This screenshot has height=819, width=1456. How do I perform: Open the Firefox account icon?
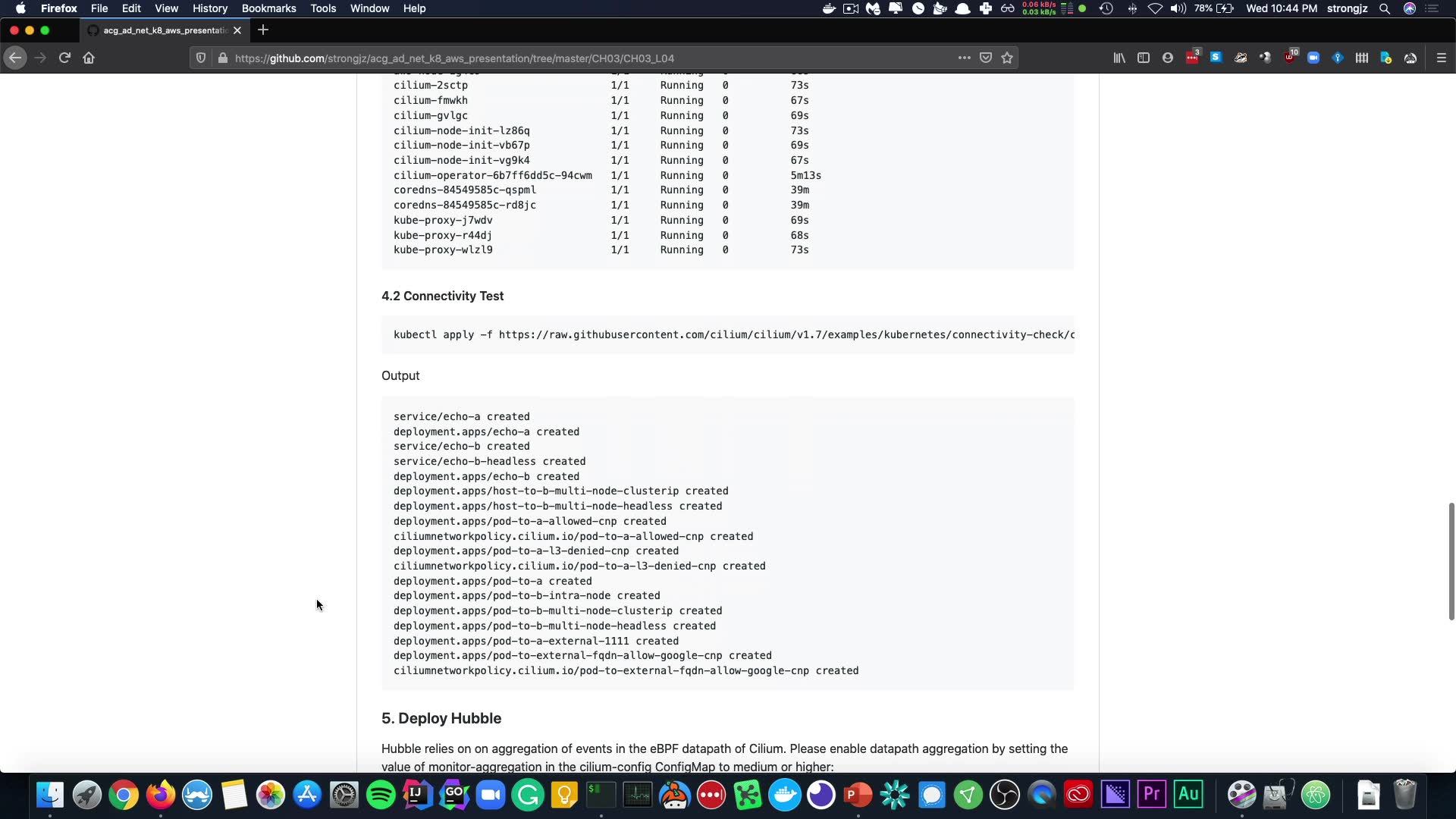click(x=1168, y=58)
